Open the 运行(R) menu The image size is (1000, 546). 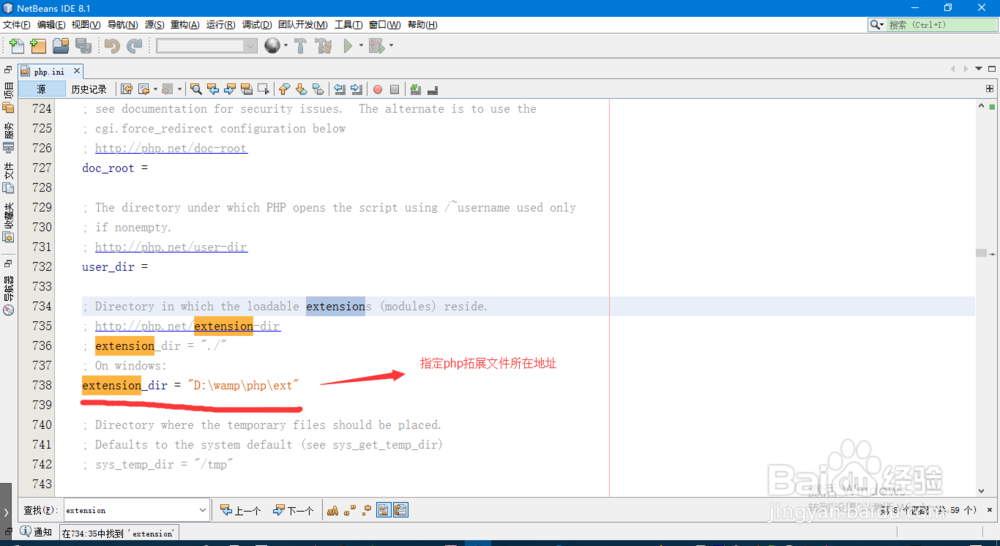click(x=221, y=24)
